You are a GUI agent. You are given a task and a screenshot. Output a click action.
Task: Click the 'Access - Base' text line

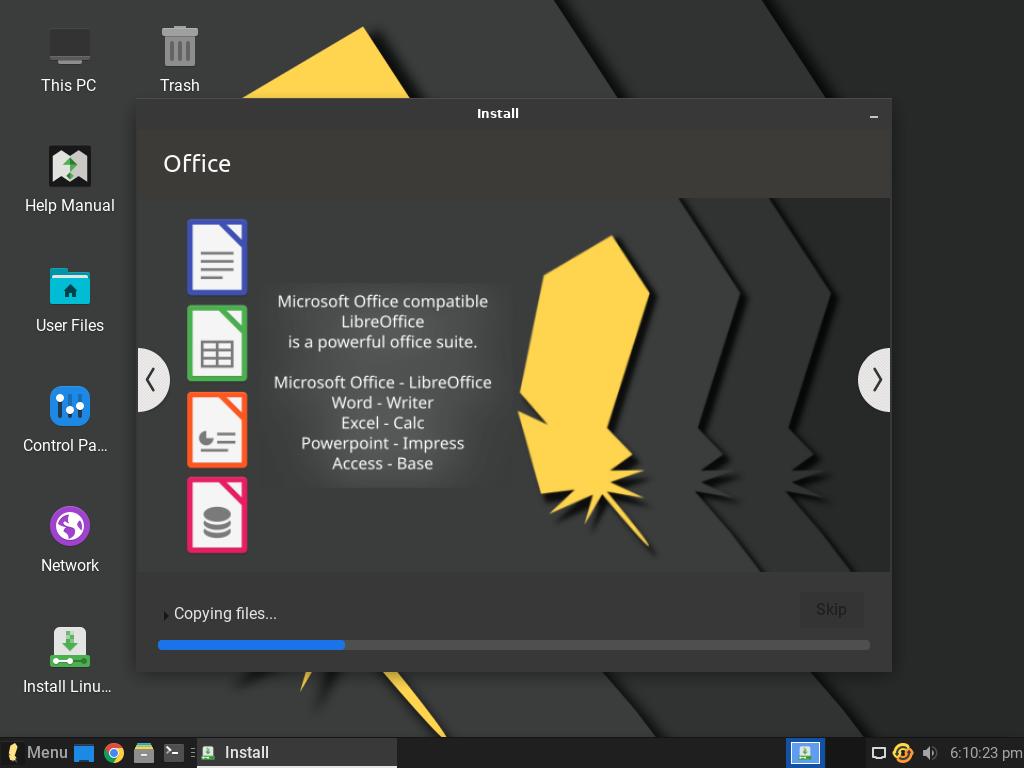[x=383, y=464]
